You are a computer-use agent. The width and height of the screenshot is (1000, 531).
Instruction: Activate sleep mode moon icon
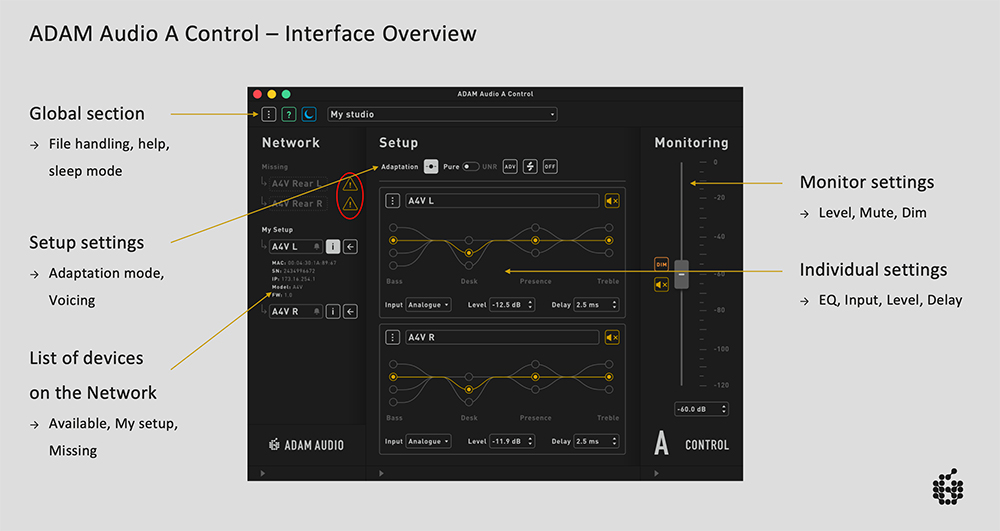coord(309,114)
